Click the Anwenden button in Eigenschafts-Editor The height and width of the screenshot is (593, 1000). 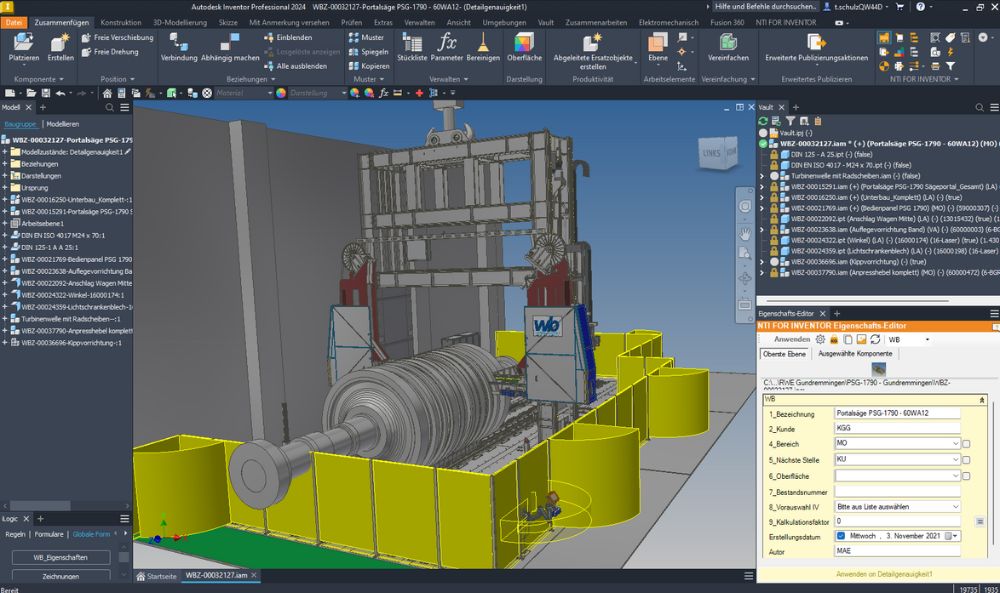[792, 339]
